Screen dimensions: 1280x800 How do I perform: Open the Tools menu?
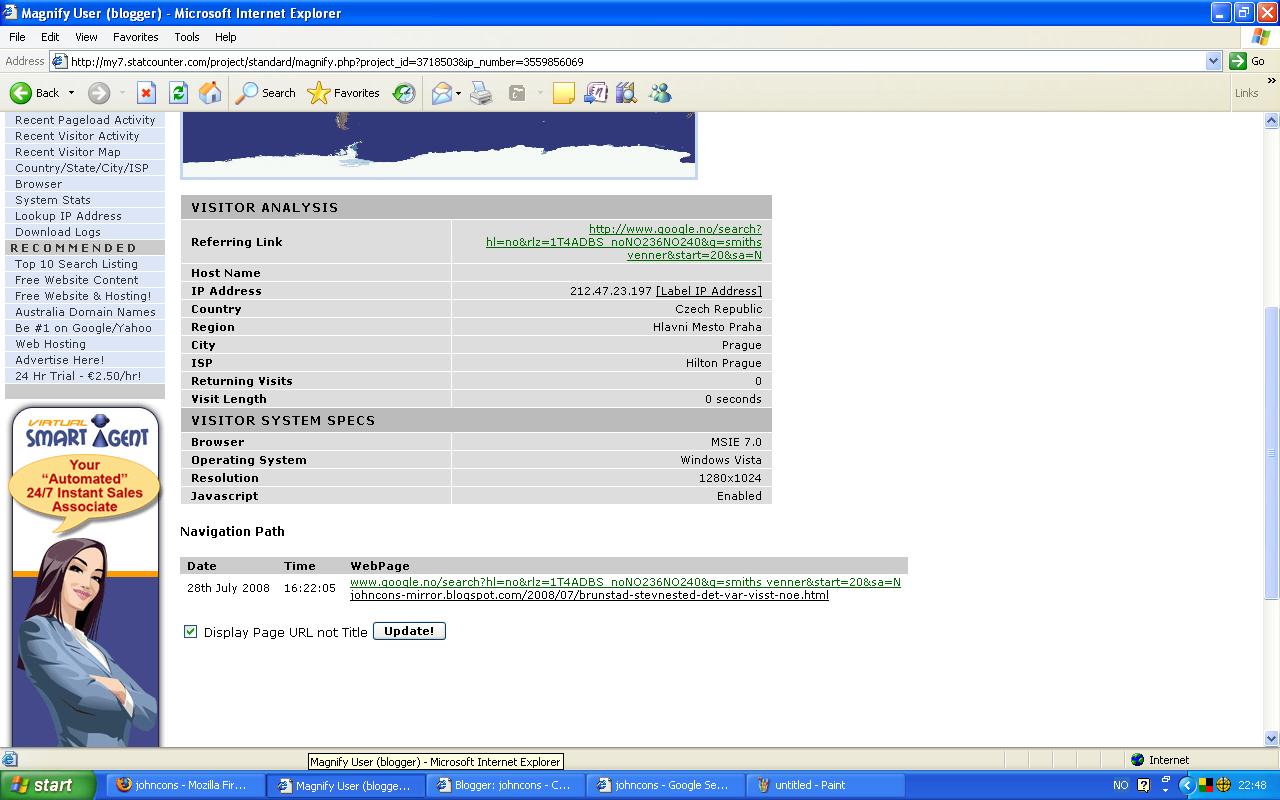187,37
